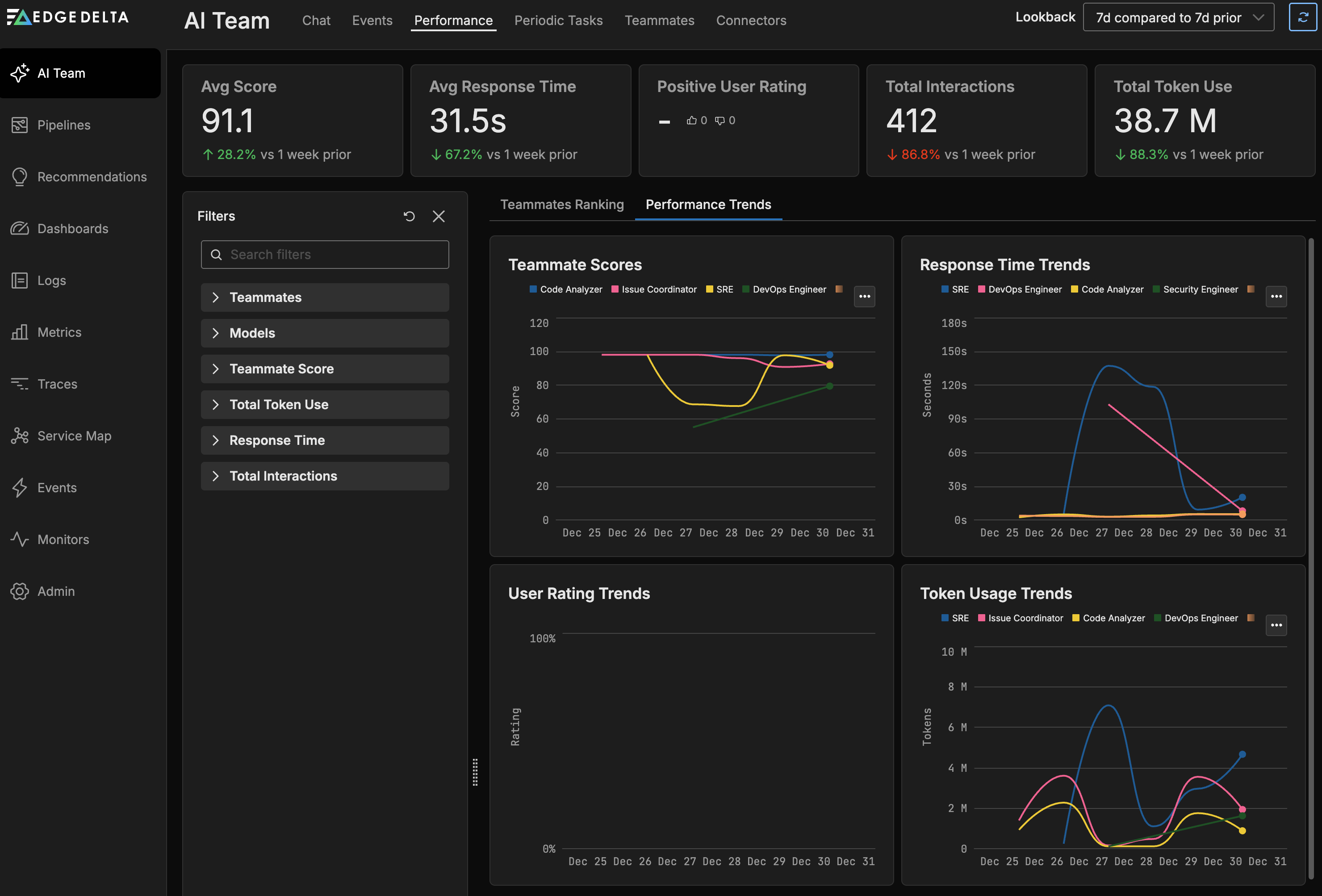Open Teammate Scores chart options menu

click(864, 297)
